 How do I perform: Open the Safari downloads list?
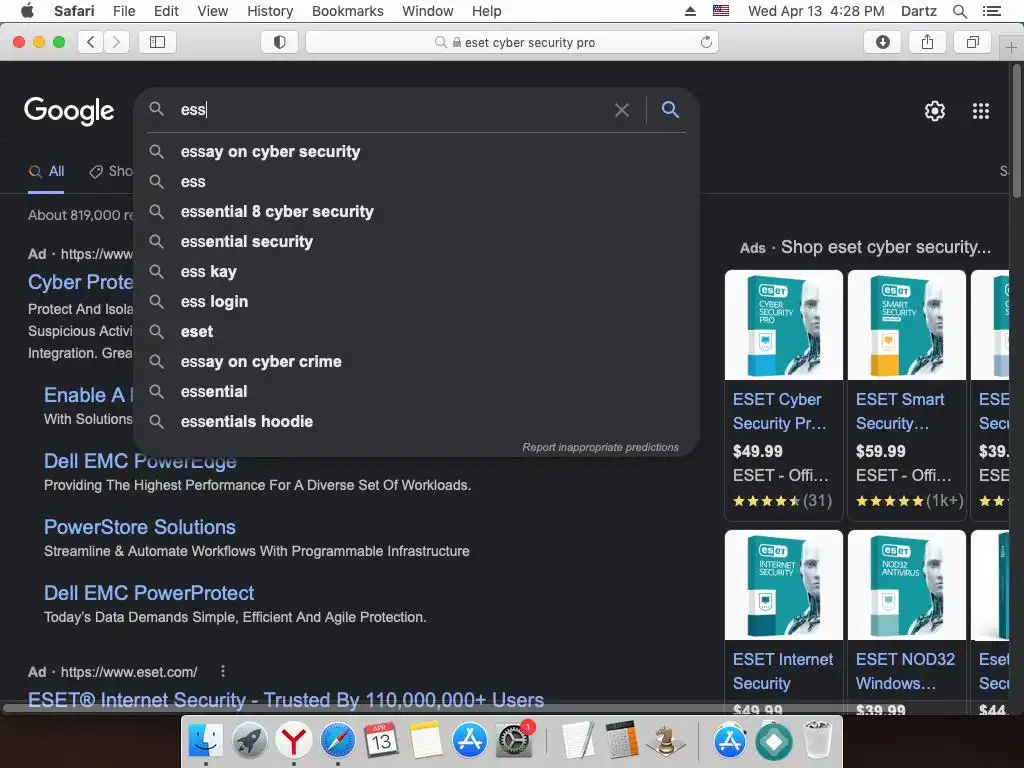click(882, 42)
